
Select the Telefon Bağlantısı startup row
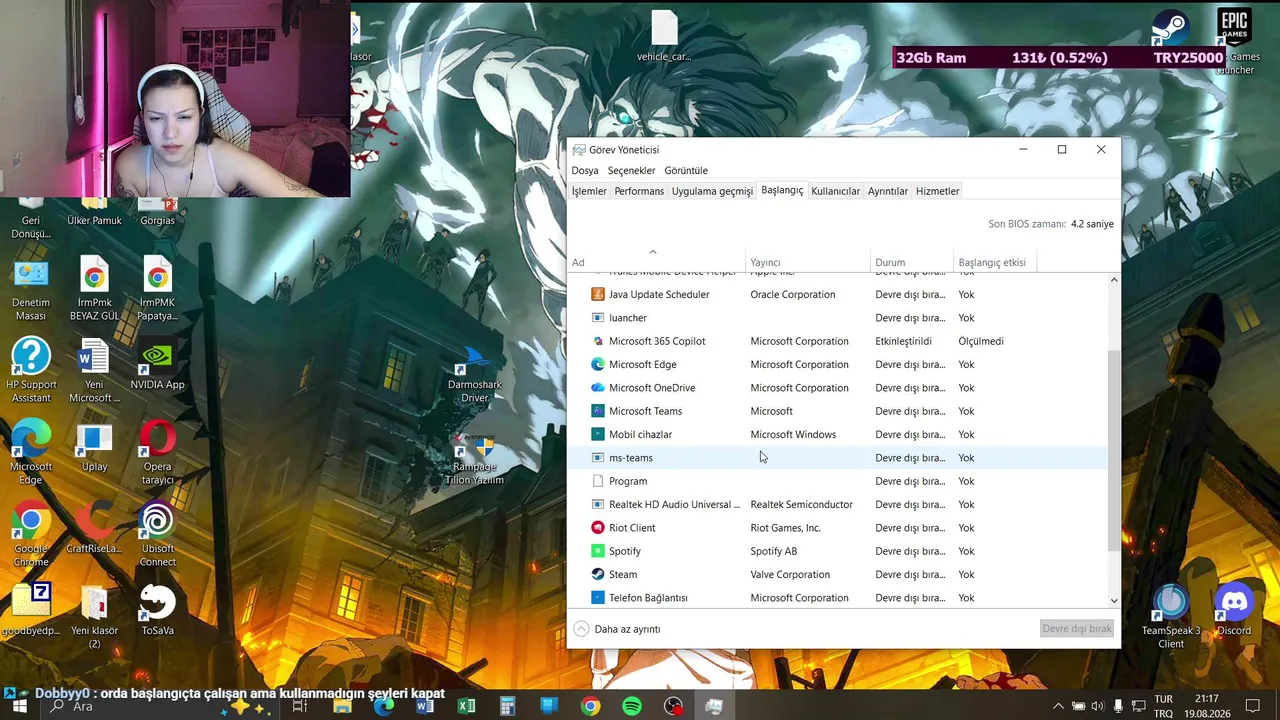[x=838, y=598]
